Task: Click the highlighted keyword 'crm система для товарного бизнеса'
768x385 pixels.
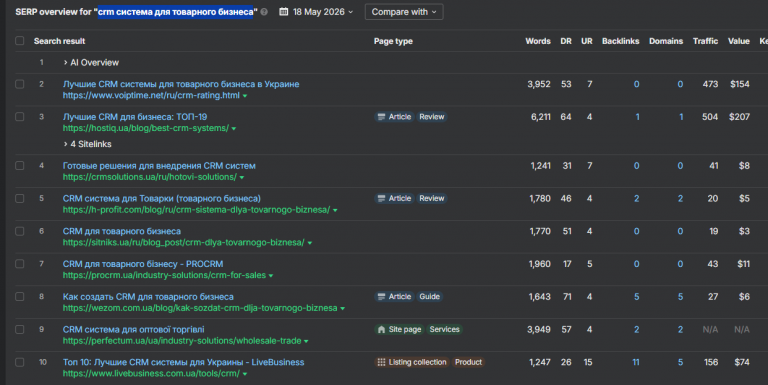Action: 175,12
